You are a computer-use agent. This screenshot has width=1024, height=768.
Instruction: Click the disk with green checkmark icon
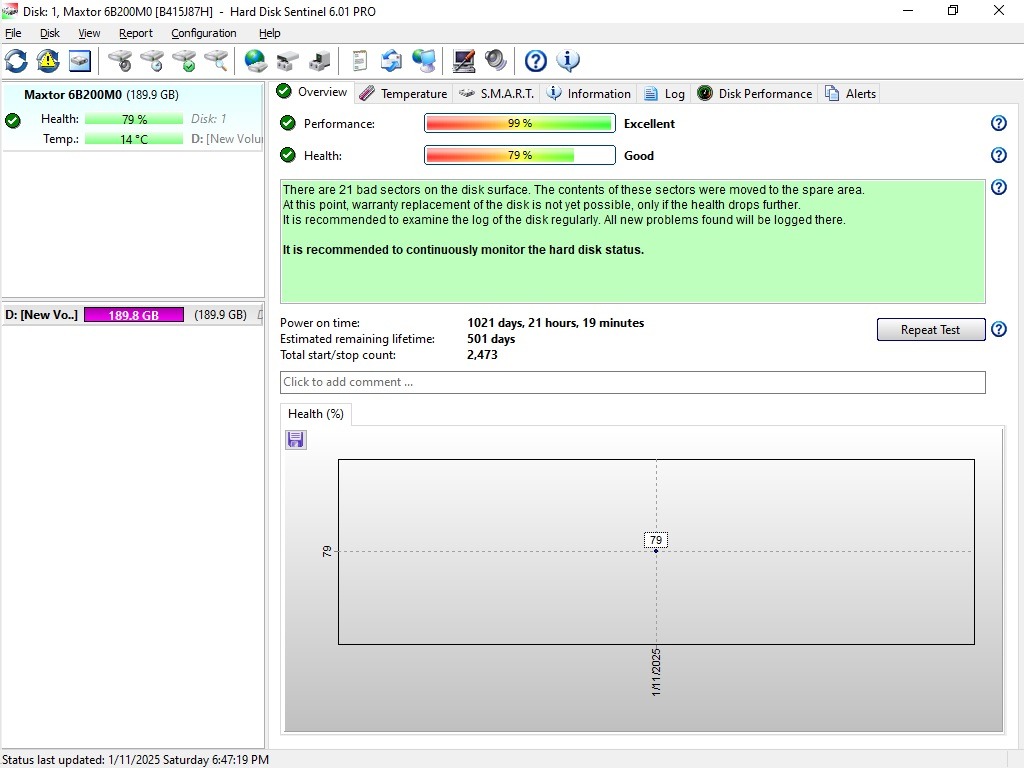tap(184, 61)
